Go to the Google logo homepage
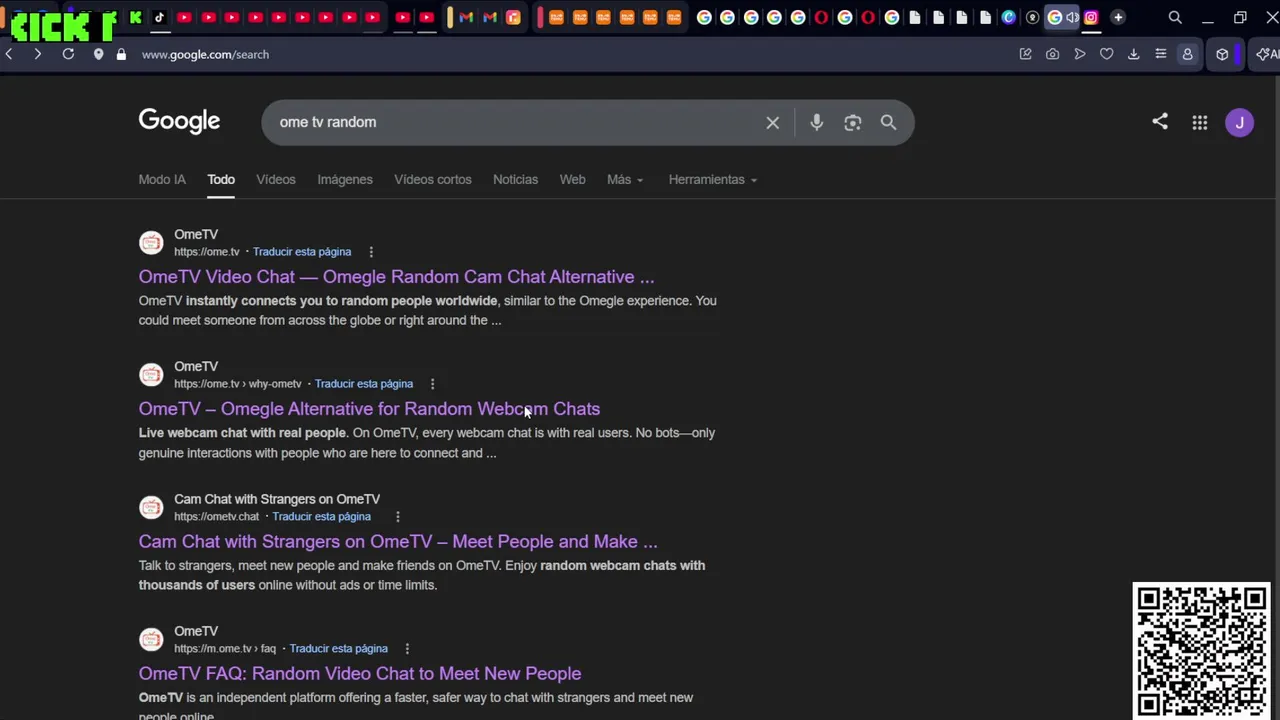The image size is (1280, 720). pyautogui.click(x=179, y=121)
